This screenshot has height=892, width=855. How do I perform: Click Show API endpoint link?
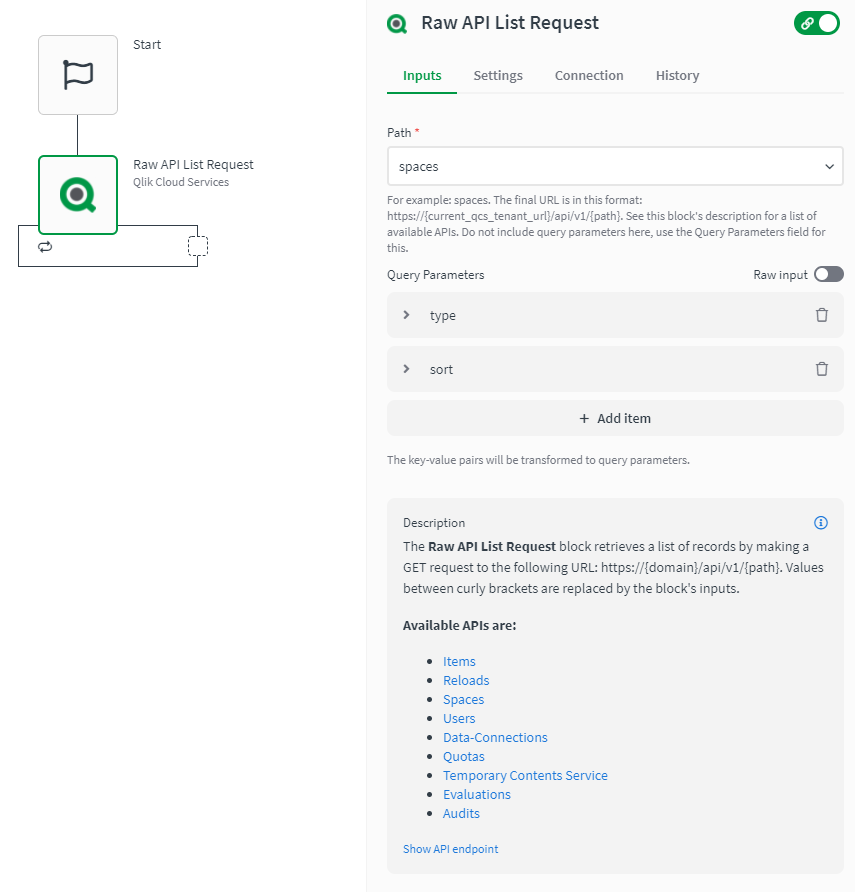click(450, 849)
